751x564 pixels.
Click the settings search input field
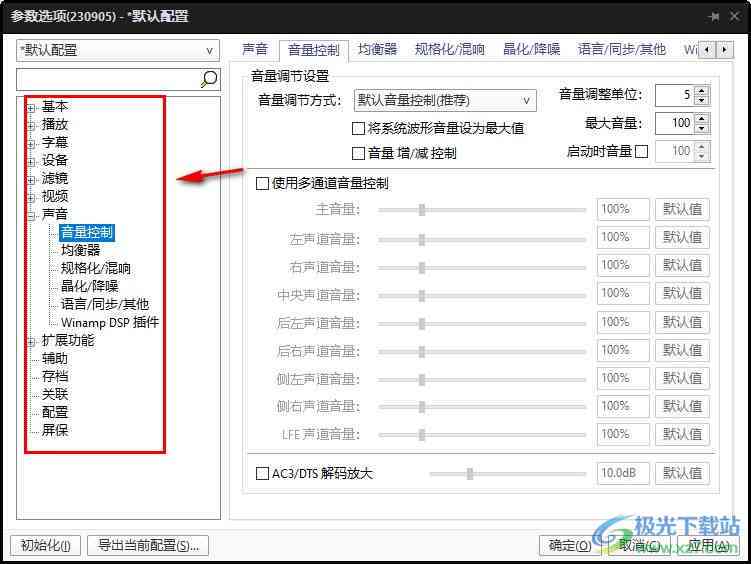(108, 79)
